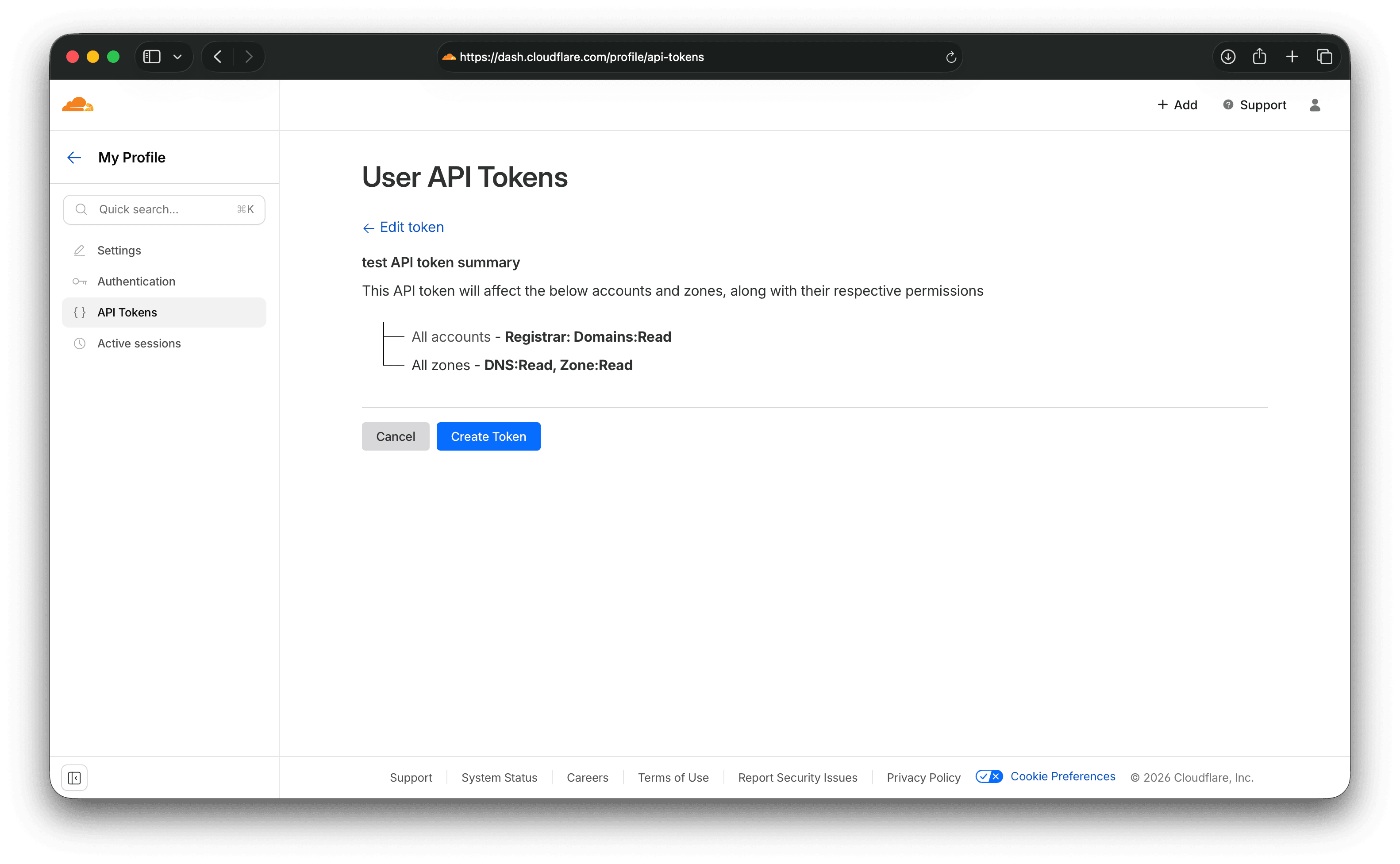
Task: Toggle the Cookie Preferences switch
Action: pyautogui.click(x=989, y=776)
